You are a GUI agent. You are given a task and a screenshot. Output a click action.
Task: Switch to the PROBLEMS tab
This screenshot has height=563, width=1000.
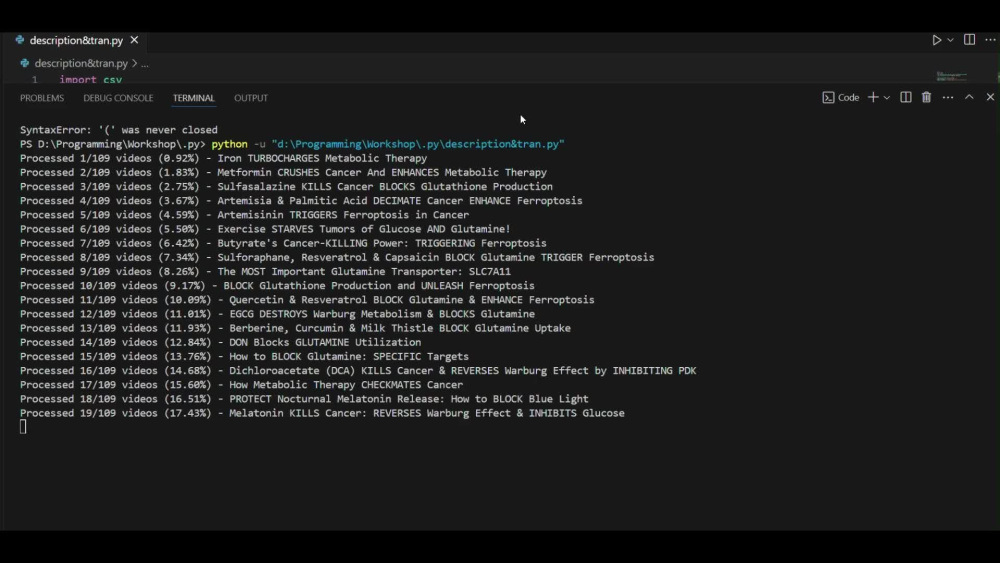pos(41,98)
